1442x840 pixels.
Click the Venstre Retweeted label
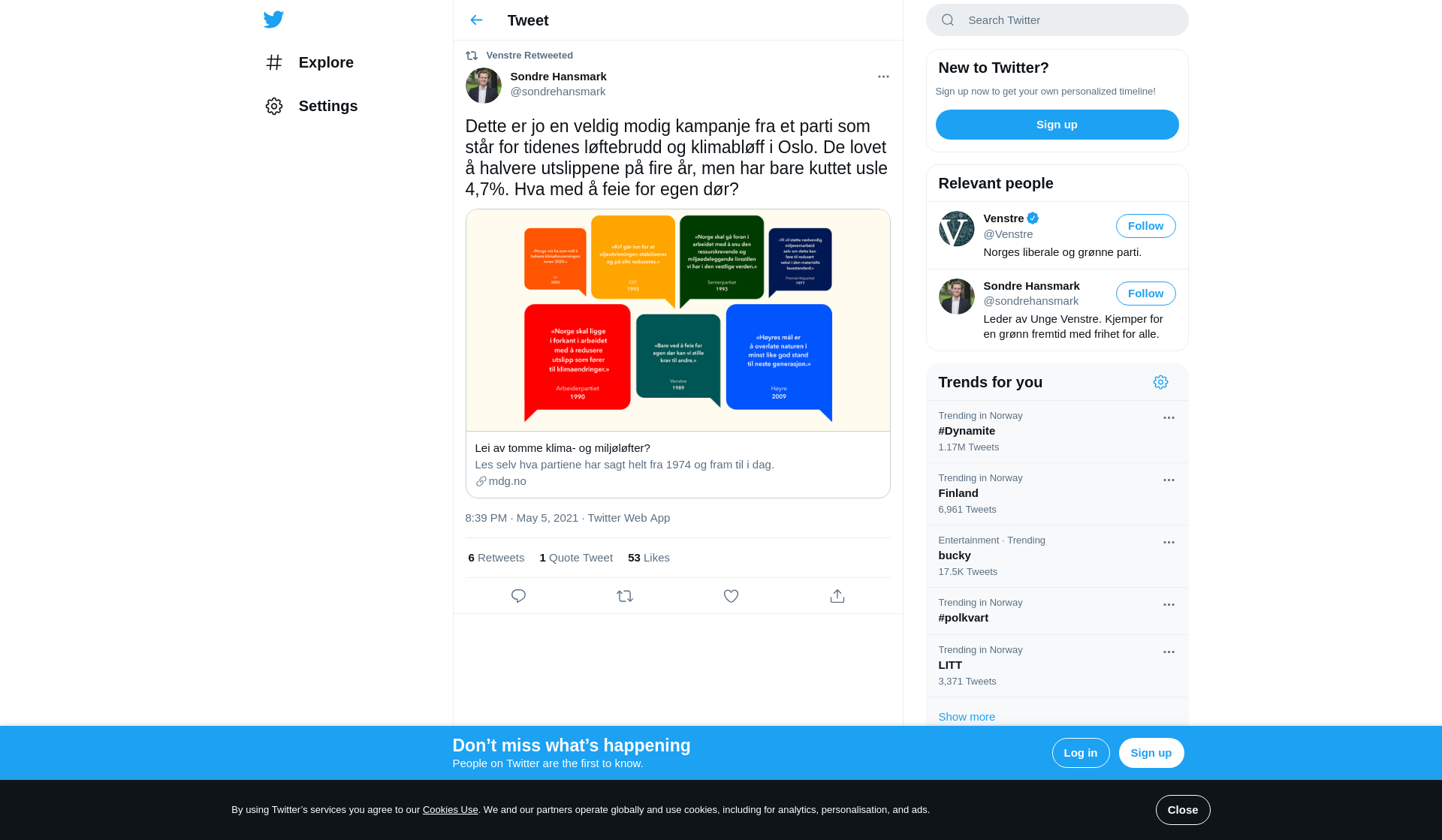(x=529, y=56)
